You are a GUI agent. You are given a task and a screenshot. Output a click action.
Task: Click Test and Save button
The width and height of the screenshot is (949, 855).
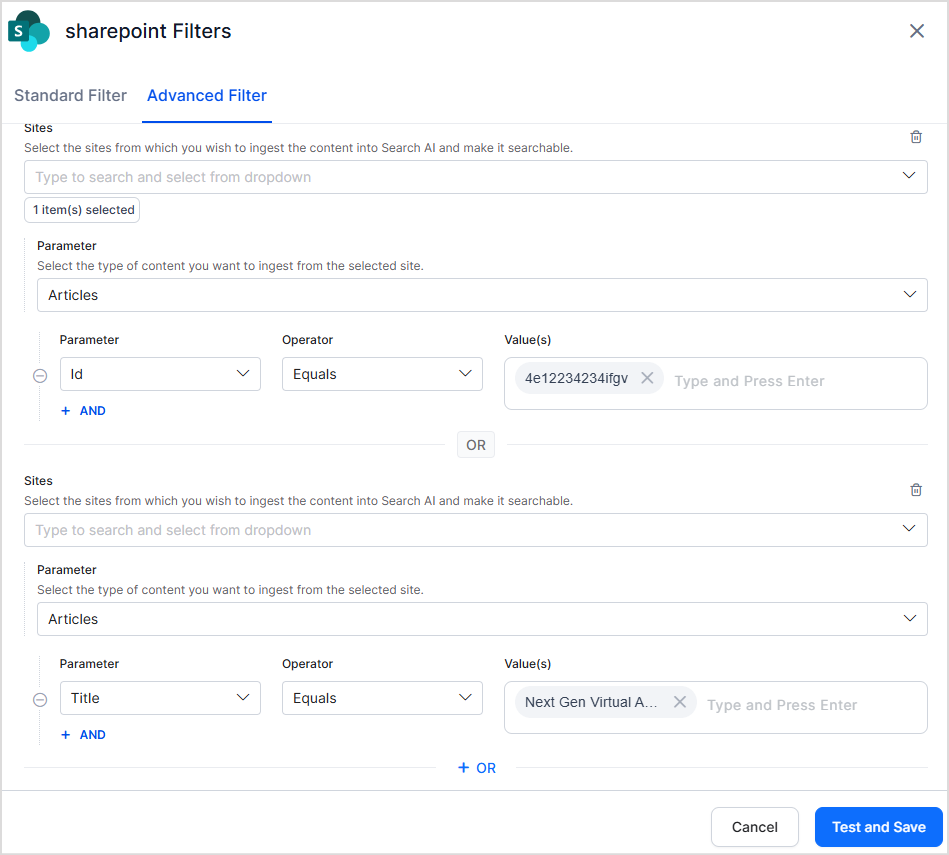tap(878, 827)
